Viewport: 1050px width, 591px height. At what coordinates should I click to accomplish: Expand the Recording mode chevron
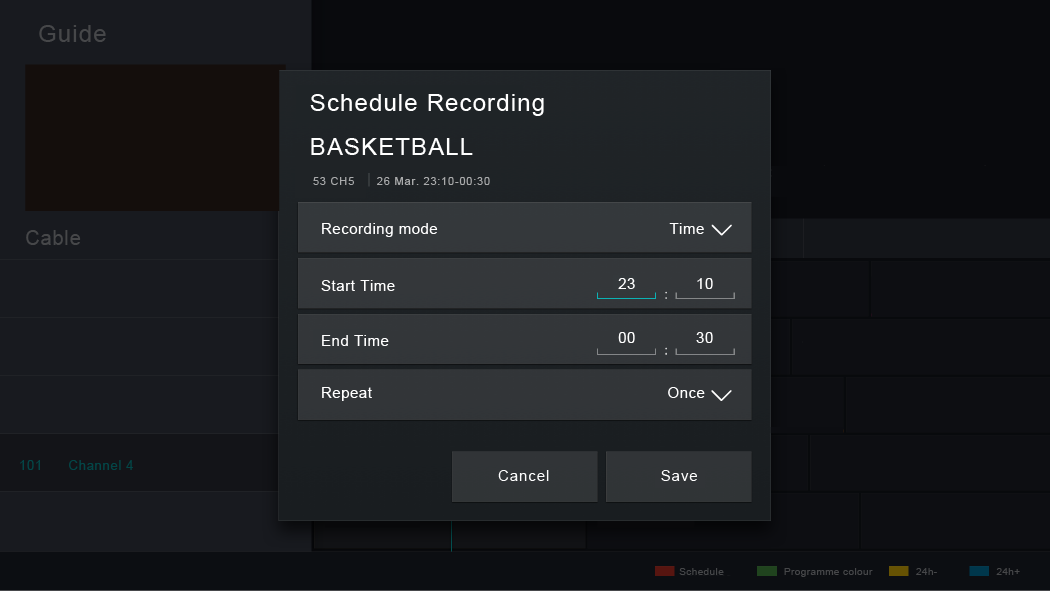click(x=721, y=230)
